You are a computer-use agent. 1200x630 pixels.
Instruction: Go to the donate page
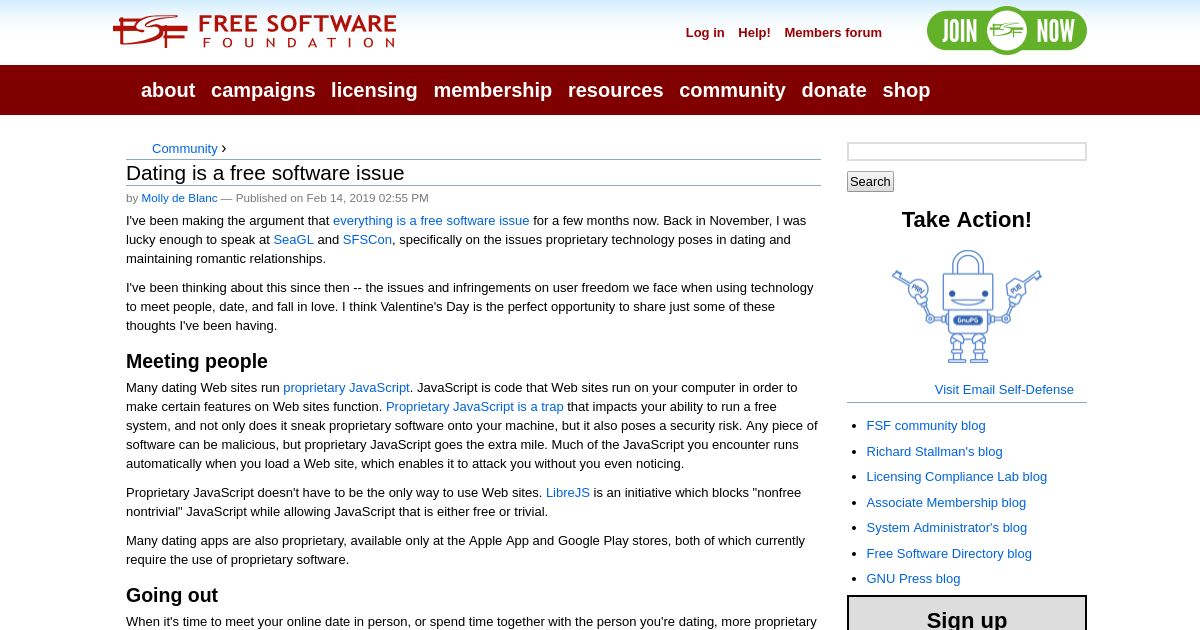point(834,90)
